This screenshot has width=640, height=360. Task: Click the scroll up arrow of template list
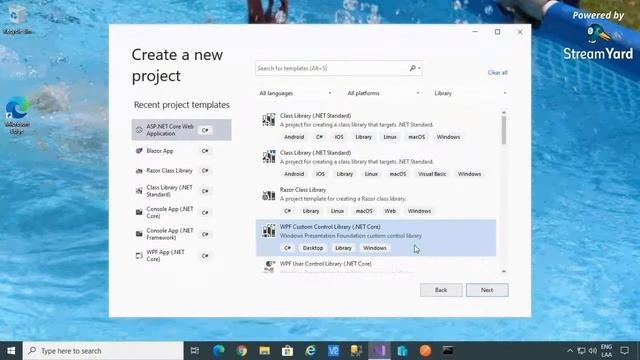504,112
